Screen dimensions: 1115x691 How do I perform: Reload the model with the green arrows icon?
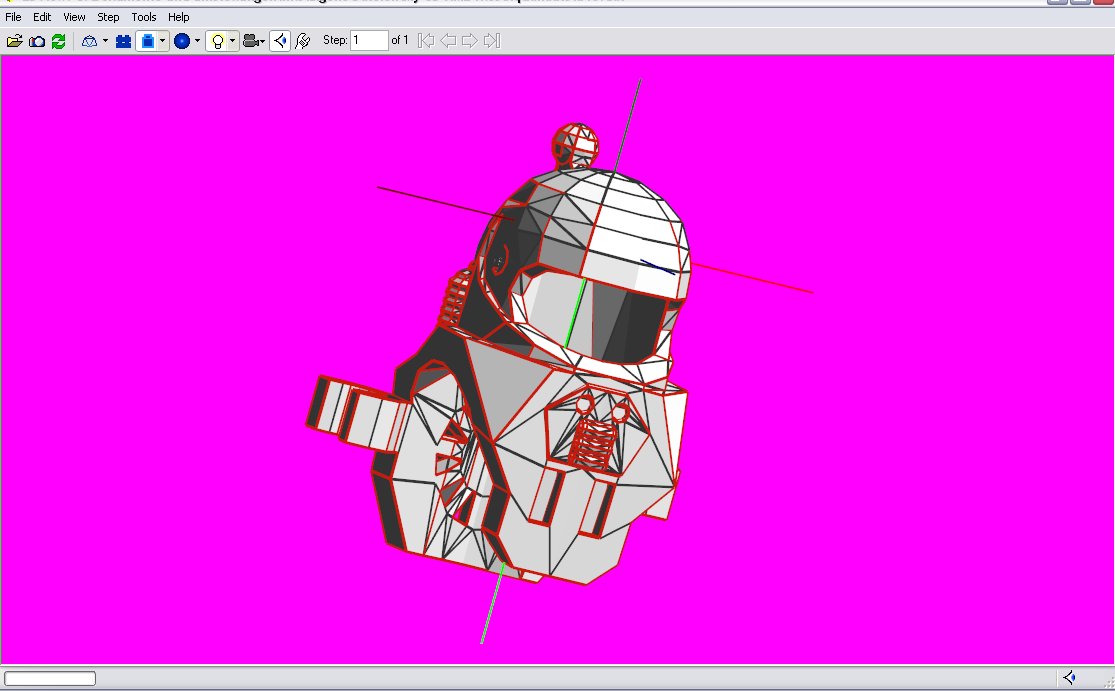pyautogui.click(x=58, y=41)
